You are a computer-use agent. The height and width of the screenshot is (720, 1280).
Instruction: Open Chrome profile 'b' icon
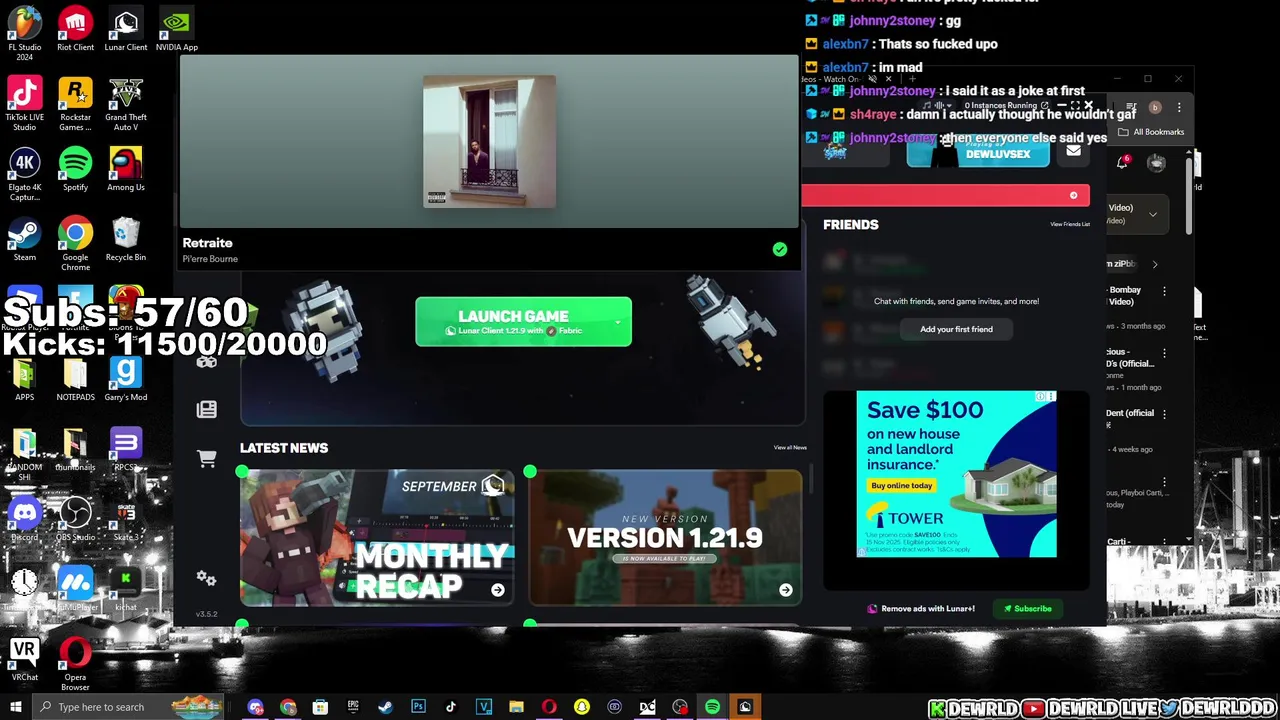pos(1155,107)
